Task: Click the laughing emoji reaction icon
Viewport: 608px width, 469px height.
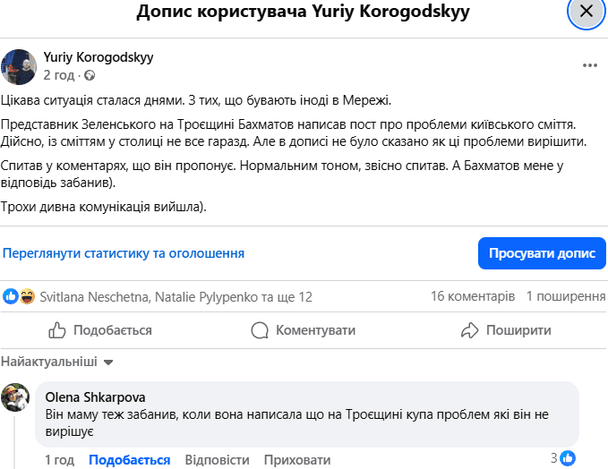Action: (27, 297)
